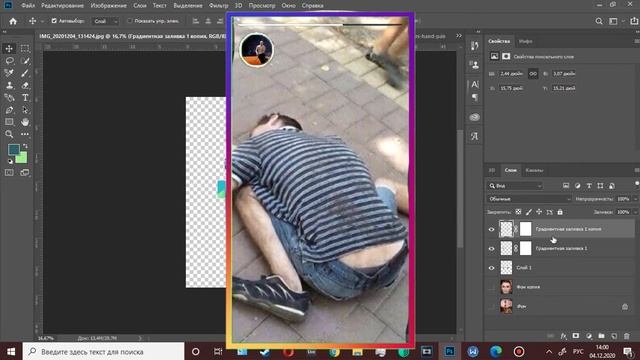Open the Glyphs panel icon
This screenshot has height=360, width=640.
[475, 136]
